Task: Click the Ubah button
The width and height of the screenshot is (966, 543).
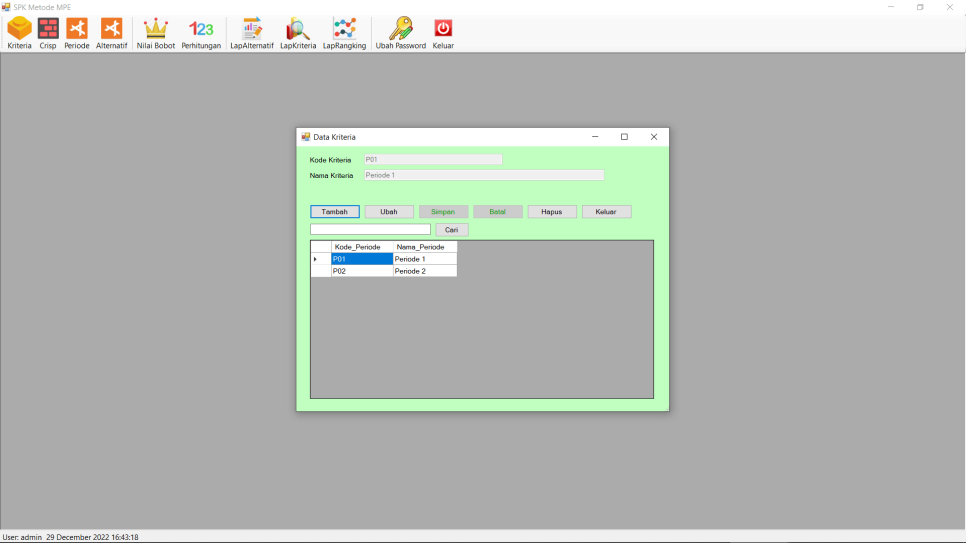Action: point(389,211)
